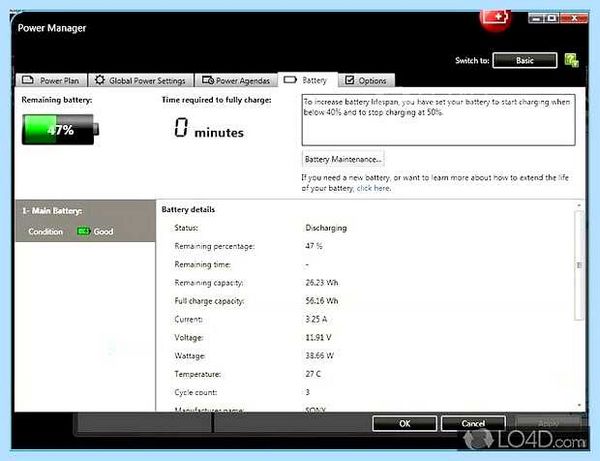Click the Options tab checkbox icon
This screenshot has height=461, width=600.
pos(349,80)
